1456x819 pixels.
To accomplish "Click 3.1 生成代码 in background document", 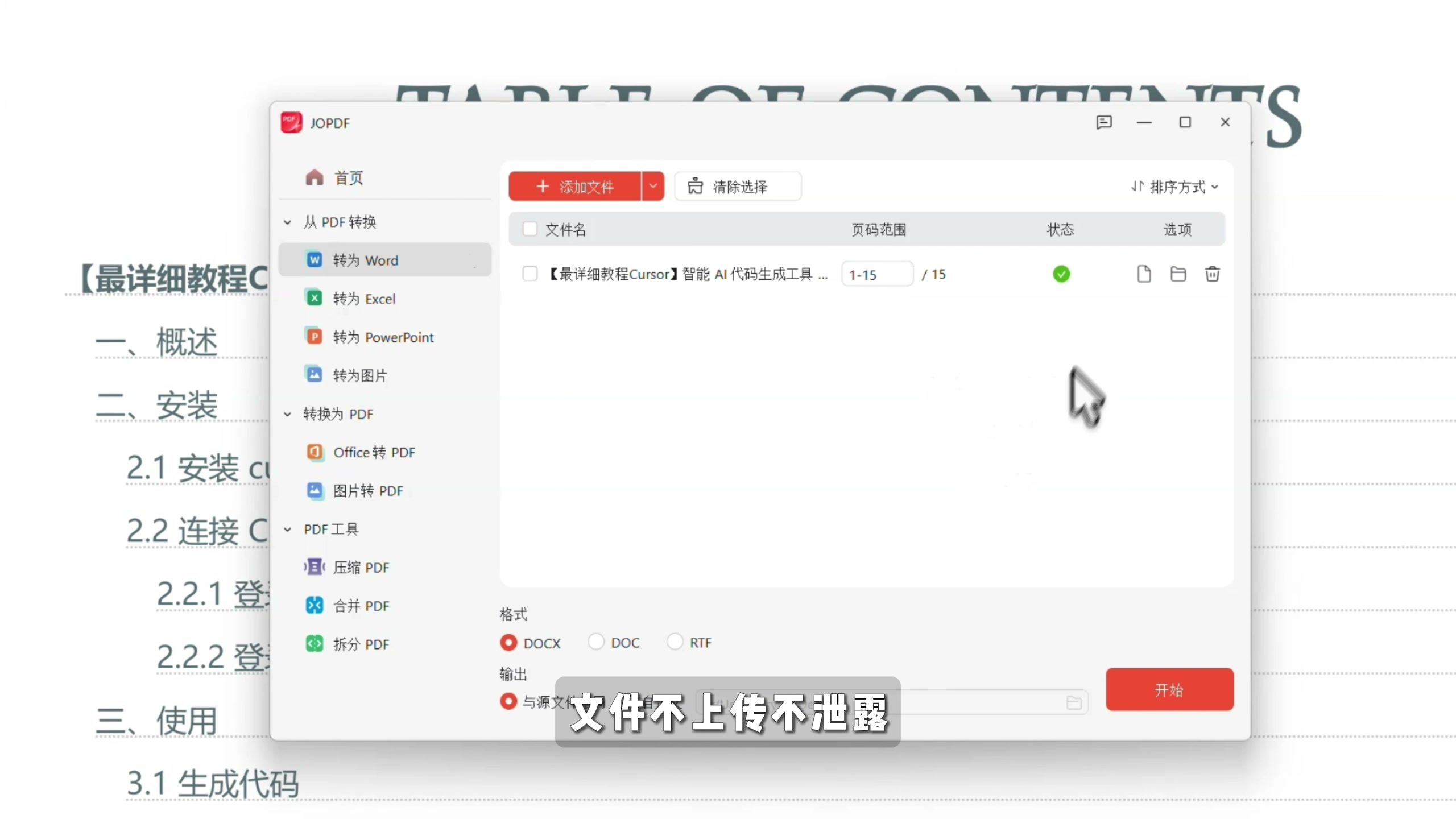I will [x=213, y=784].
